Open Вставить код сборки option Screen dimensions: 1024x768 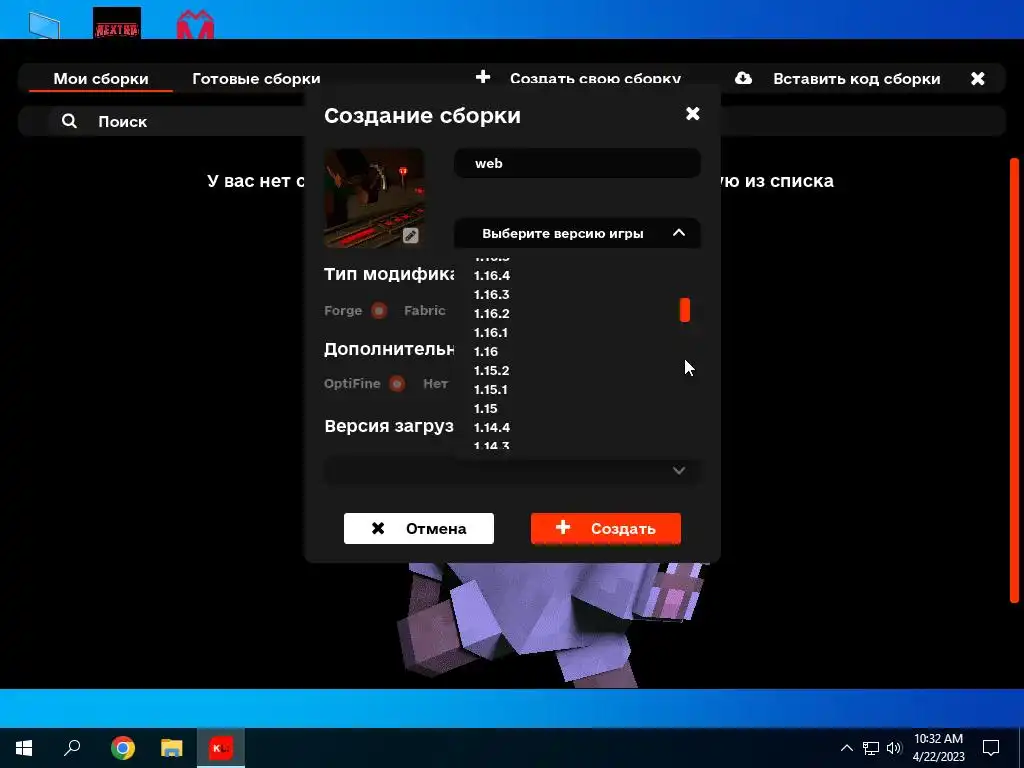856,78
